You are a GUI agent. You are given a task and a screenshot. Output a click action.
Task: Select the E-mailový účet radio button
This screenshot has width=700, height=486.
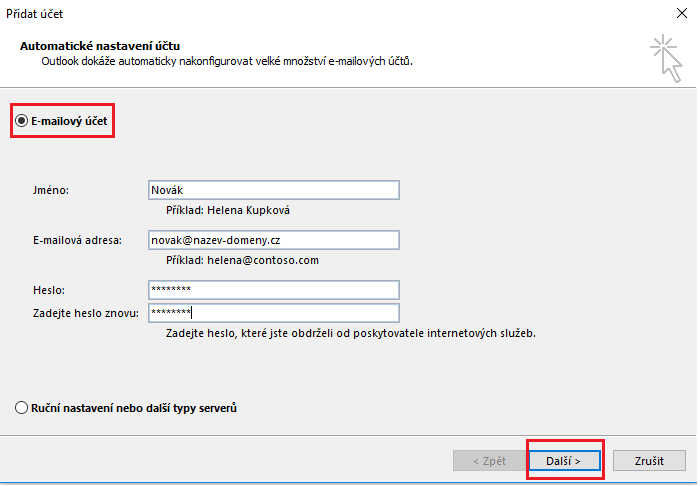[x=22, y=121]
